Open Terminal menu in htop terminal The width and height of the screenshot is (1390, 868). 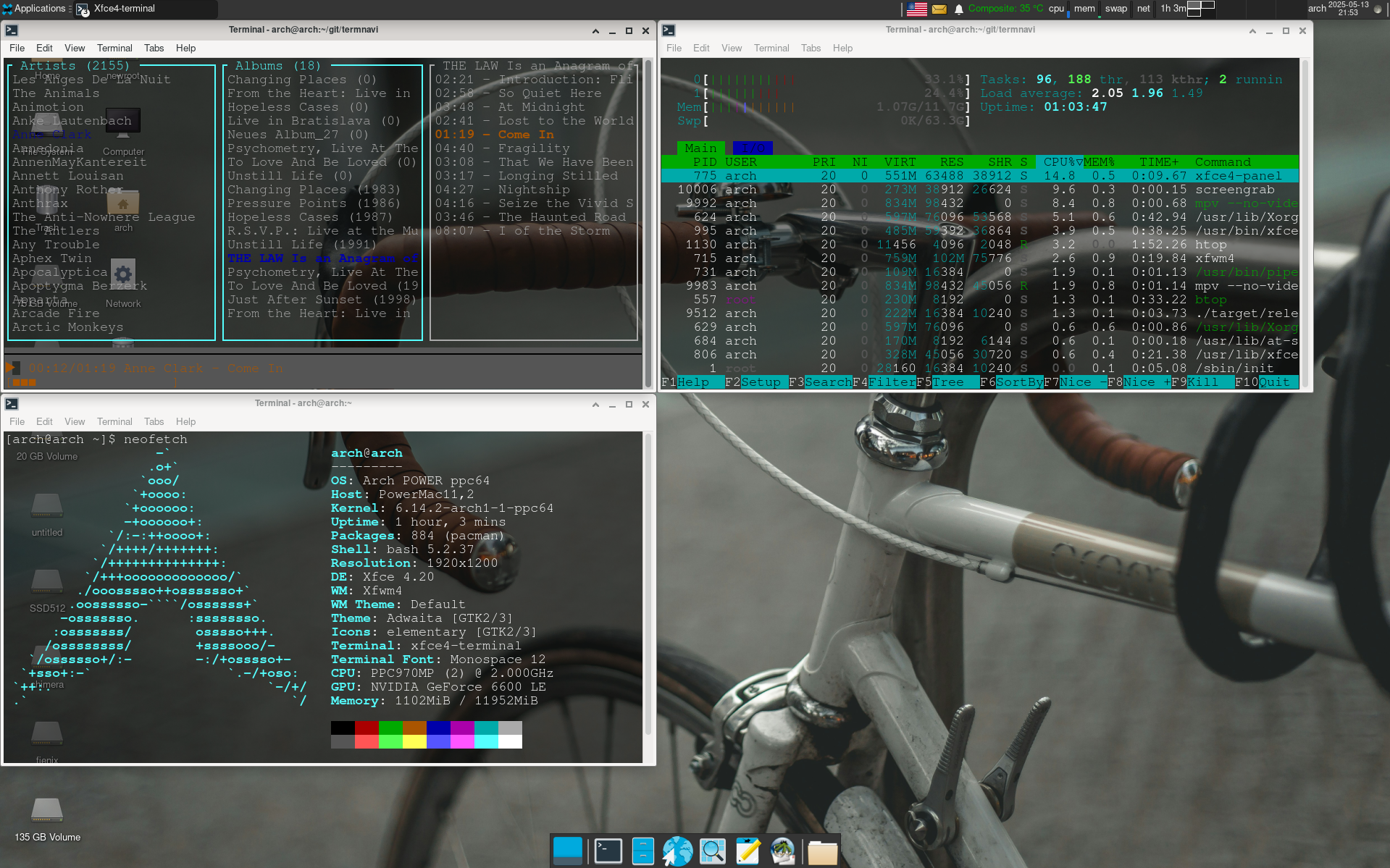771,48
